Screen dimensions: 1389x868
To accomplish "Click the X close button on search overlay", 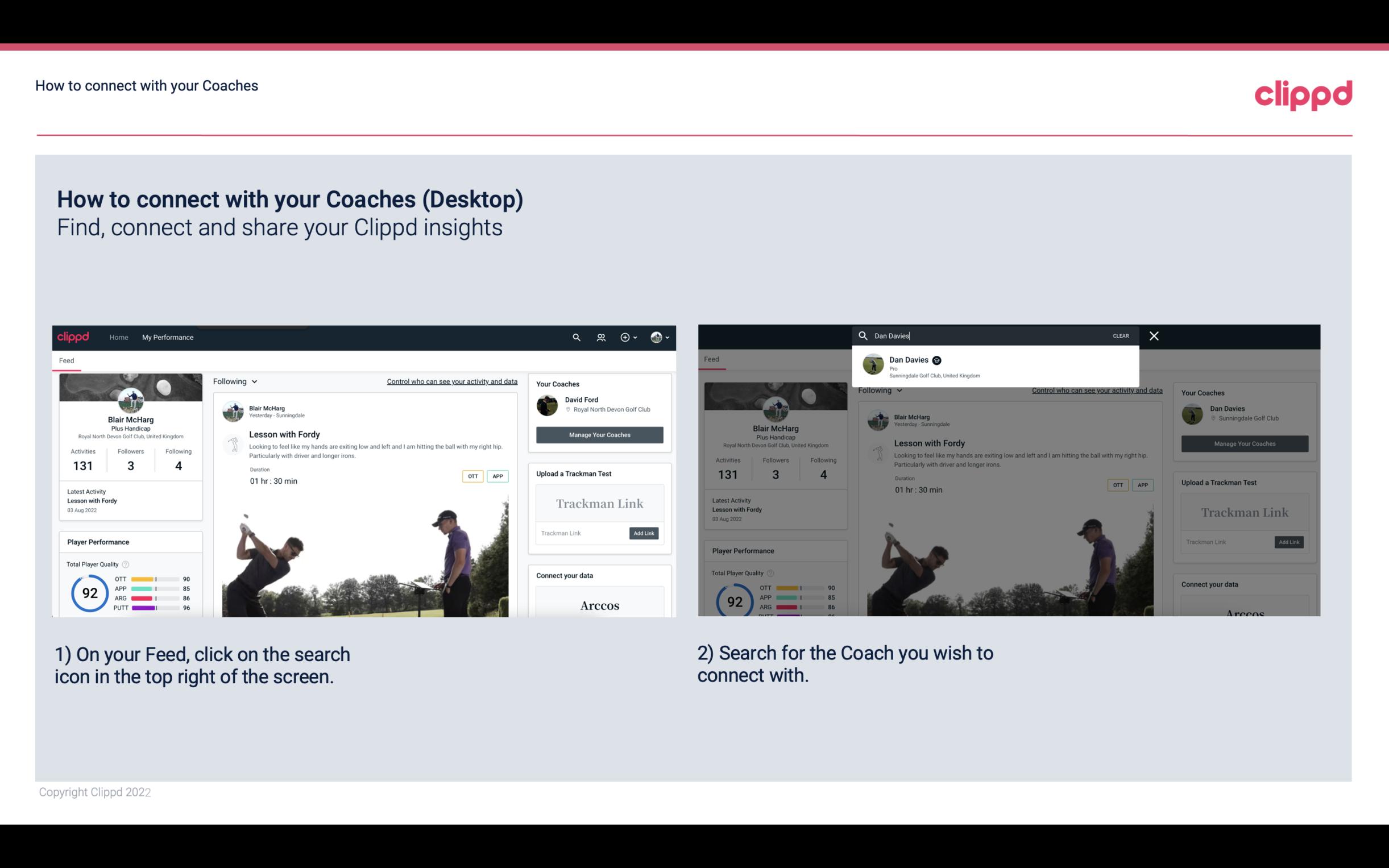I will (1153, 335).
